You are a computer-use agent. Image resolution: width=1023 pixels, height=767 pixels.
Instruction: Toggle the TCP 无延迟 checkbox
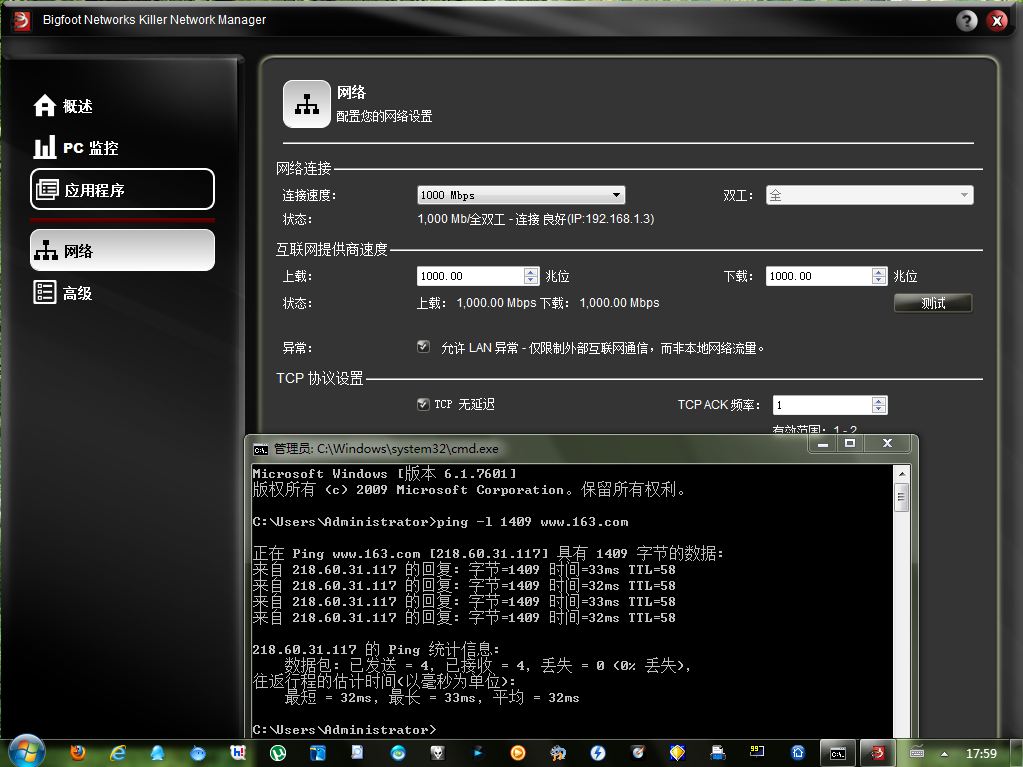423,404
